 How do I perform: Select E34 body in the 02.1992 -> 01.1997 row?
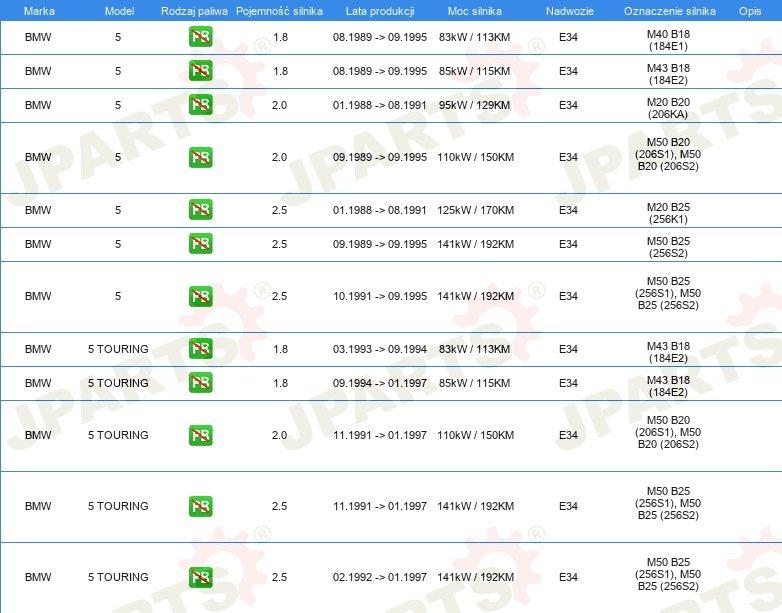[x=568, y=577]
